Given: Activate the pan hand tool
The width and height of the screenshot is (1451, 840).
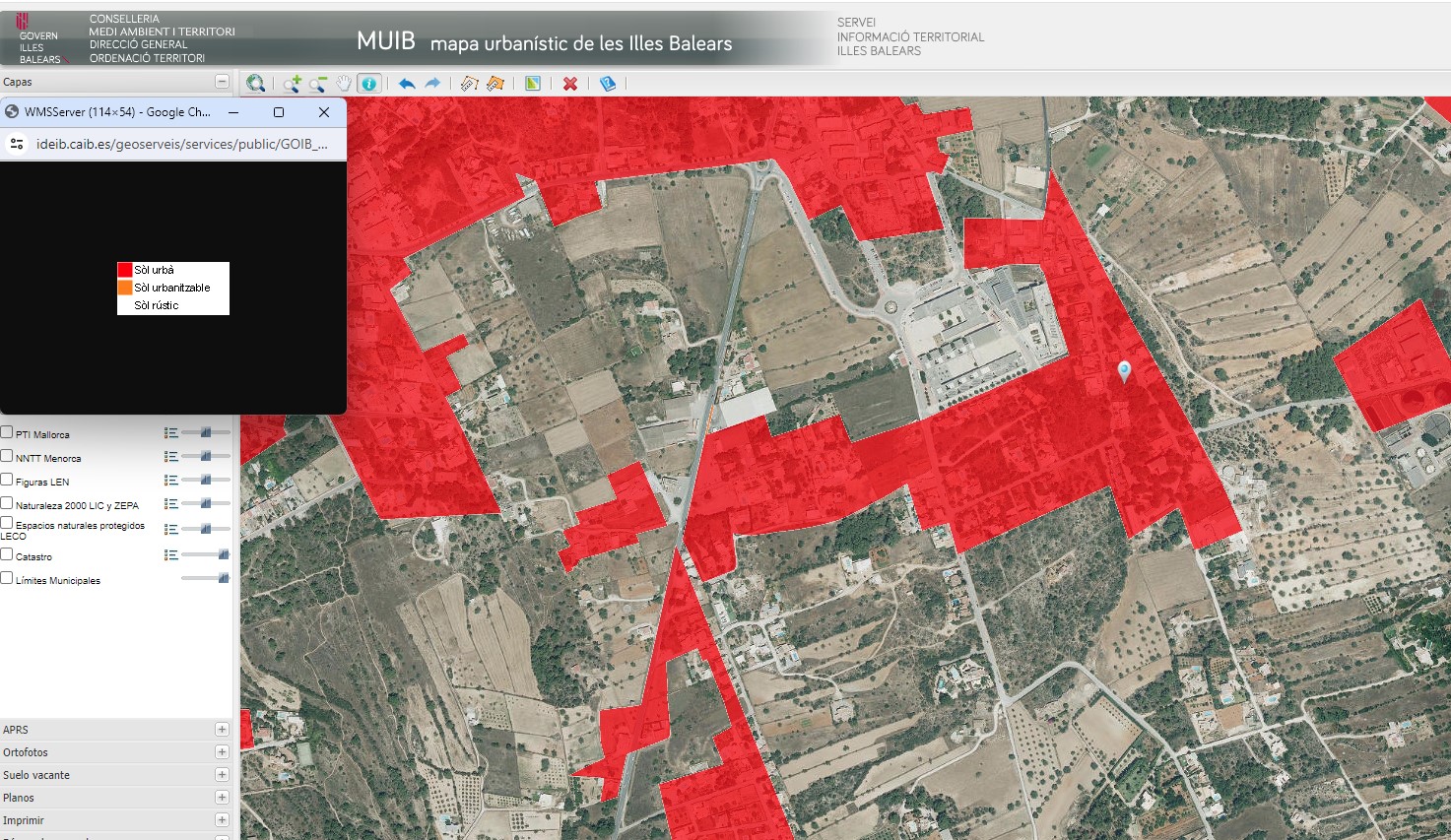Looking at the screenshot, I should [344, 84].
